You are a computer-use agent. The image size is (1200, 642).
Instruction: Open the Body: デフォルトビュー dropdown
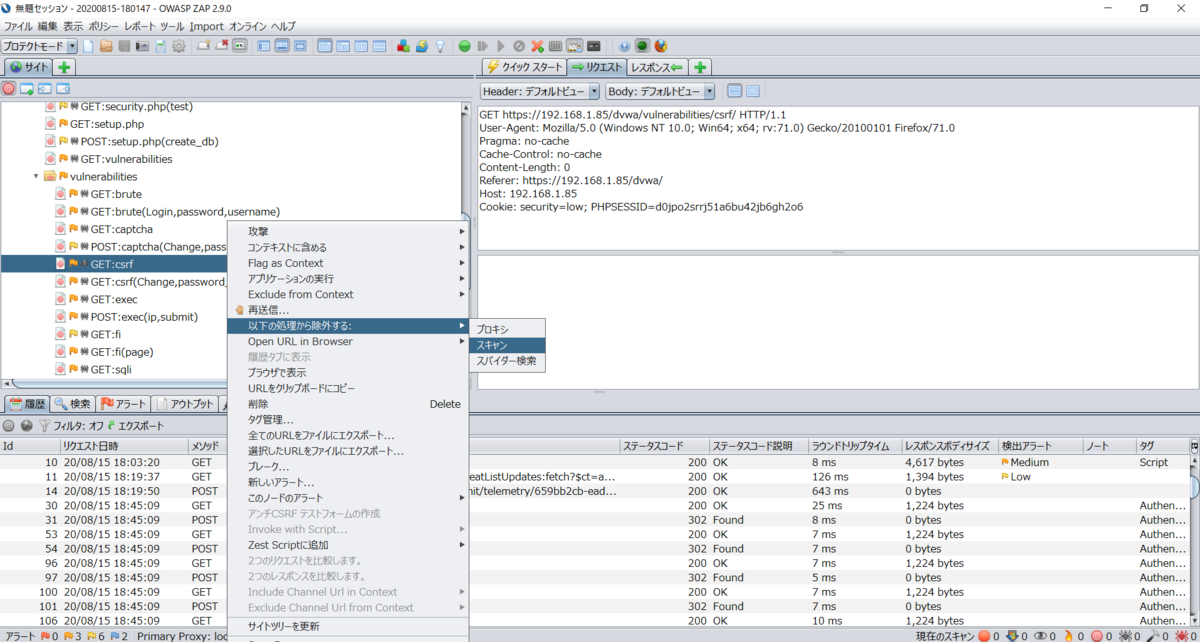click(661, 91)
